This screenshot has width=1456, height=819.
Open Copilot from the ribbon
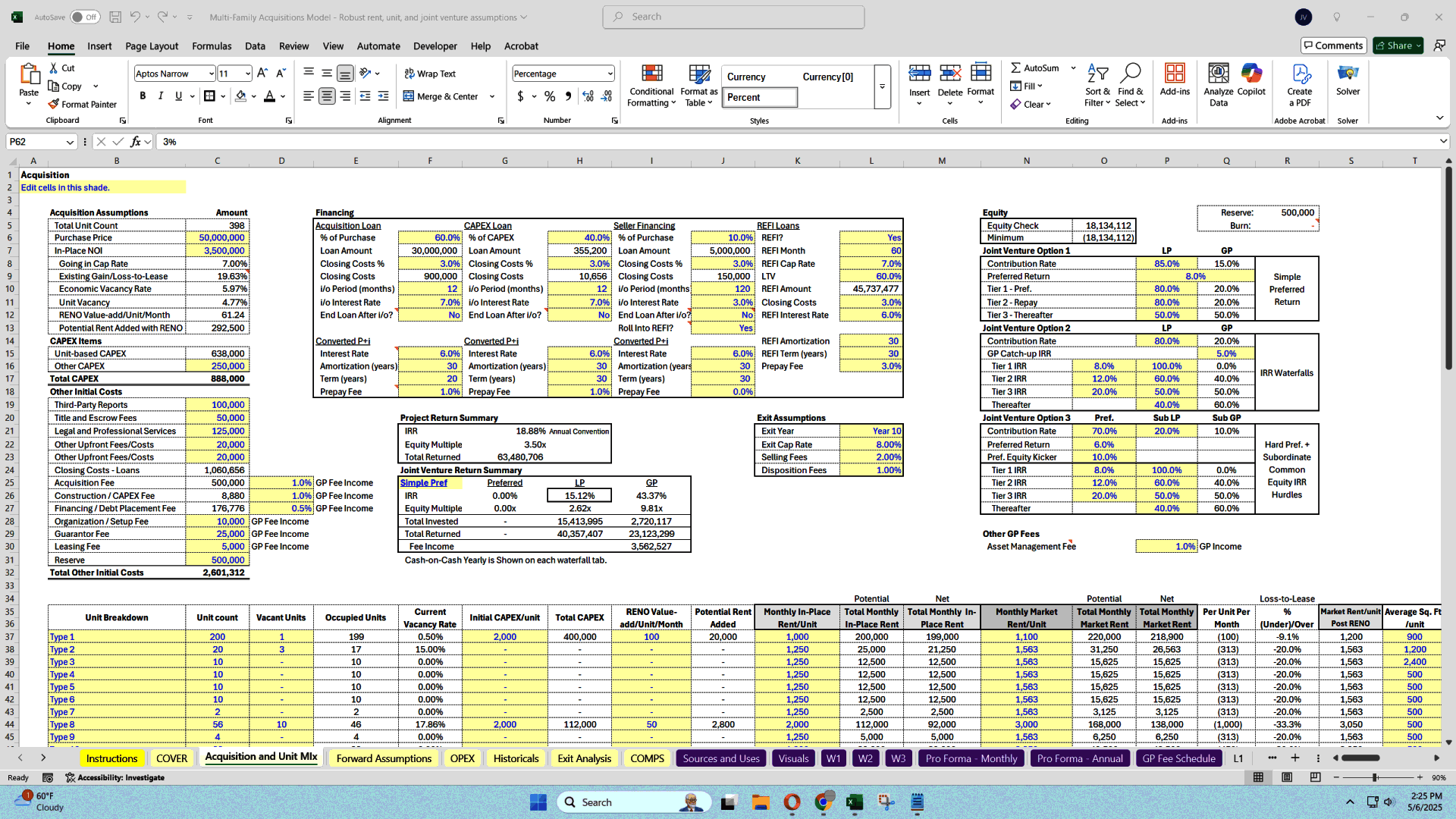pyautogui.click(x=1251, y=80)
